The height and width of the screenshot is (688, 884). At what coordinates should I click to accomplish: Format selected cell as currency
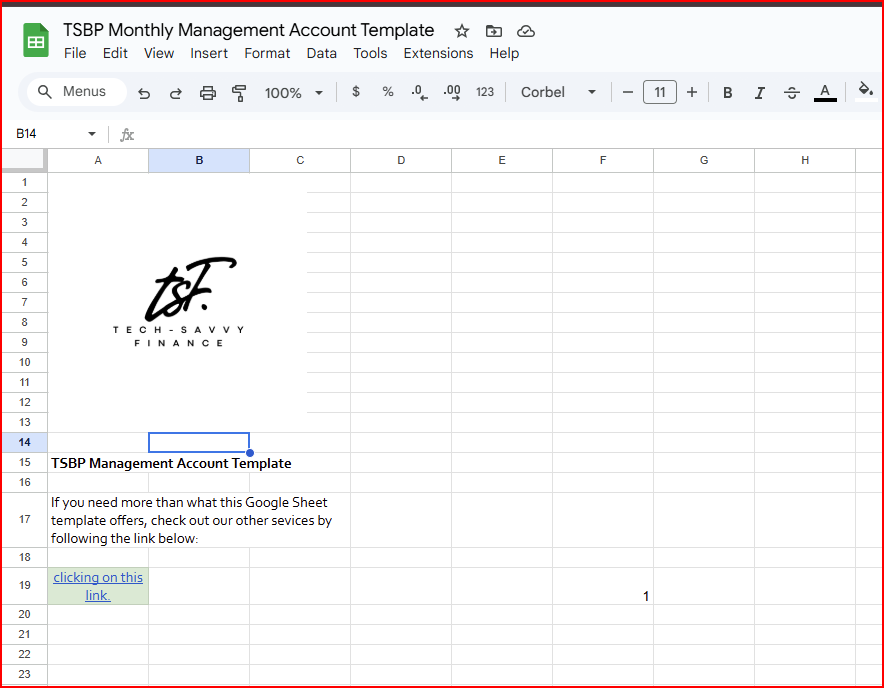(x=356, y=92)
